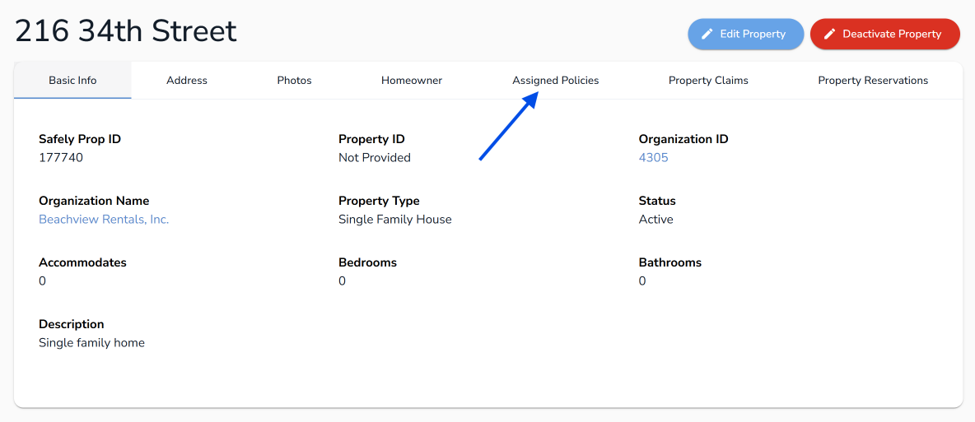Follow the Organization ID 4305 link
Screen dimensions: 975x422
pyautogui.click(x=653, y=158)
